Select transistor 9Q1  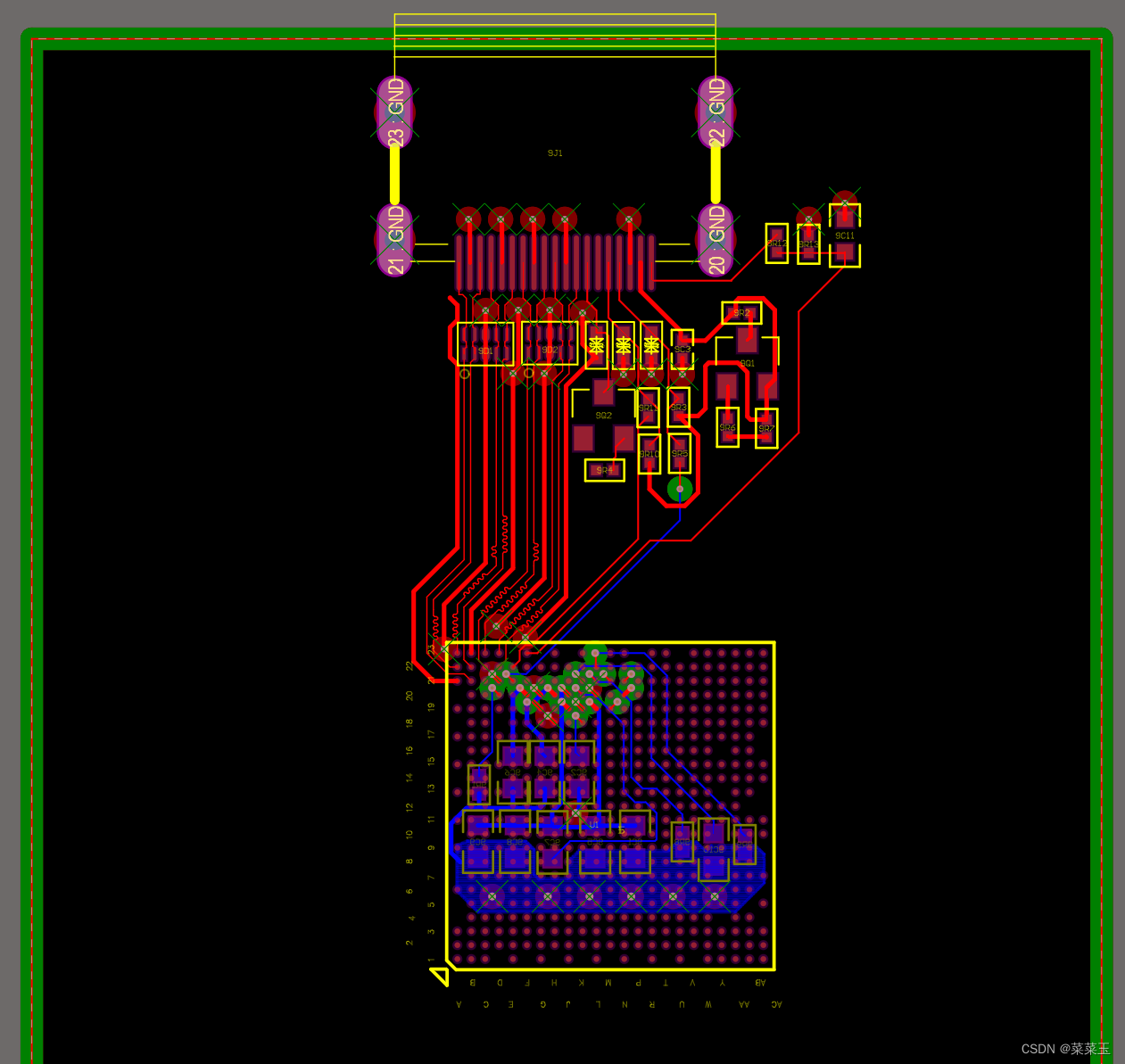click(x=748, y=362)
